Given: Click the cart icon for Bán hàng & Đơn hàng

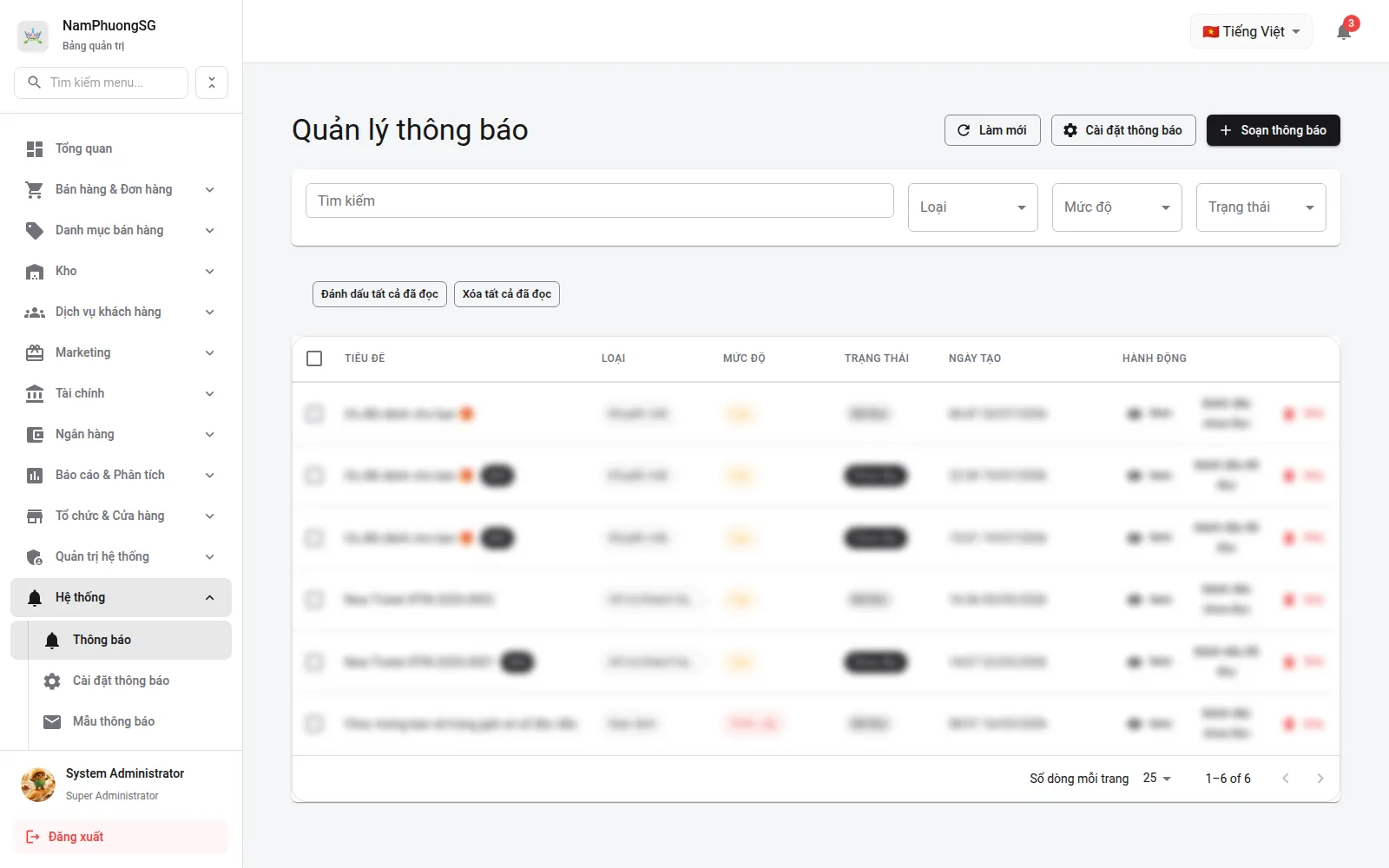Looking at the screenshot, I should pyautogui.click(x=35, y=190).
